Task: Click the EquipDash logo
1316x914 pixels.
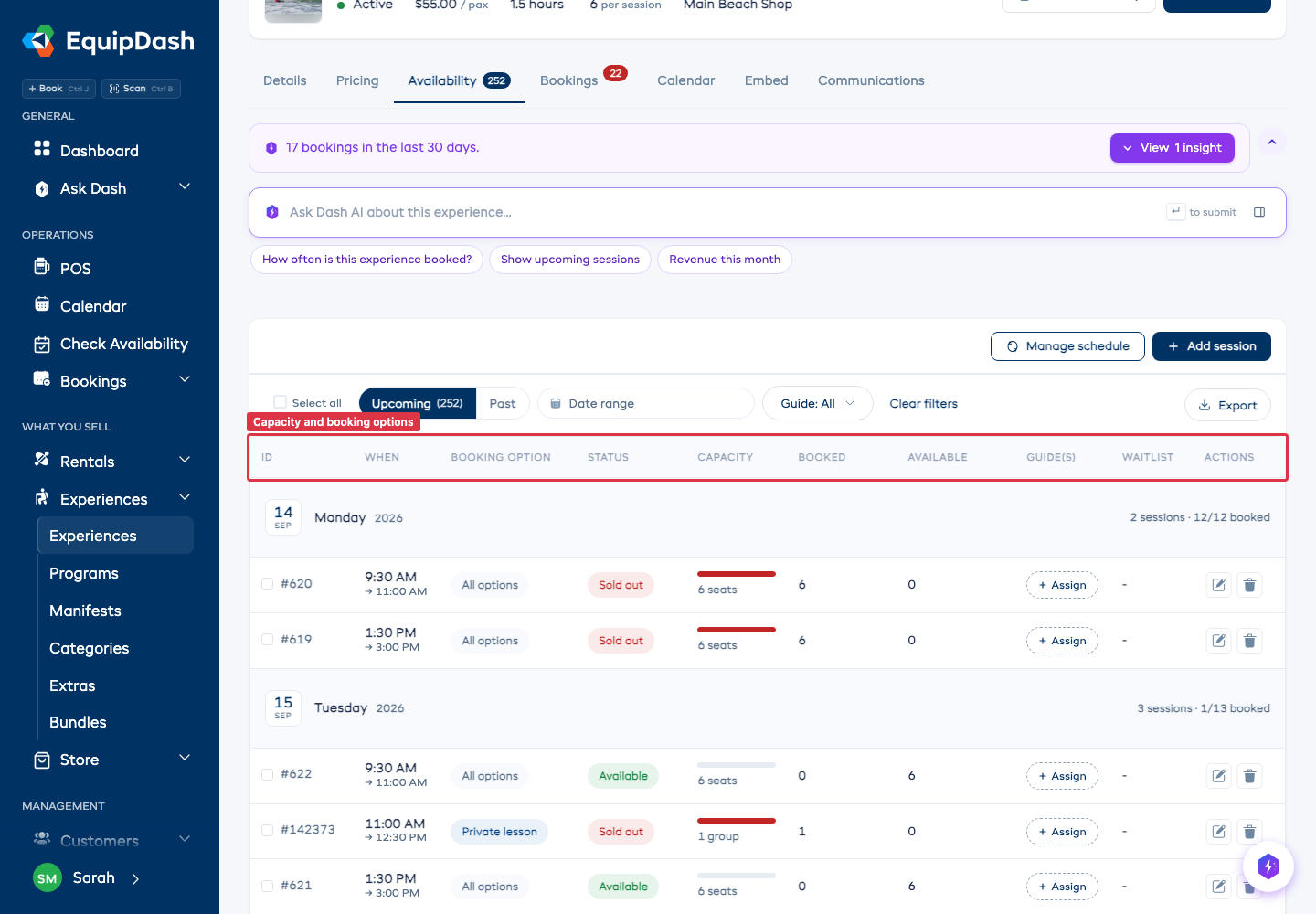Action: tap(109, 41)
